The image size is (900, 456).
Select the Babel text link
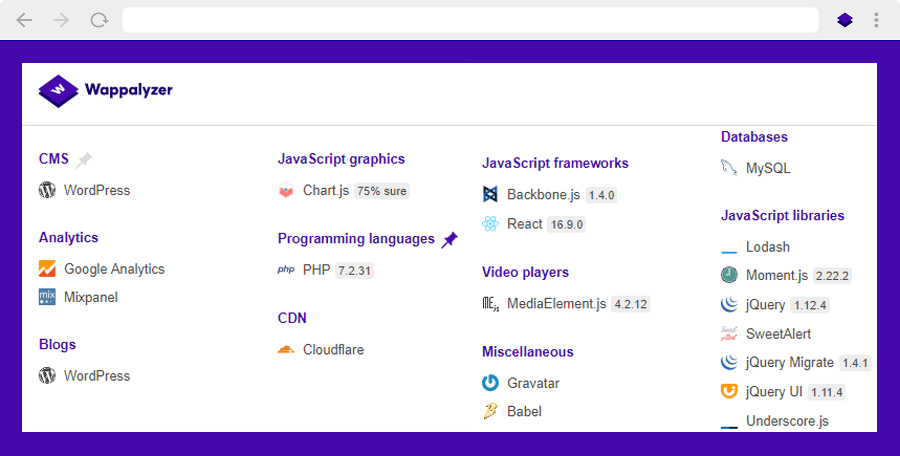click(x=525, y=412)
